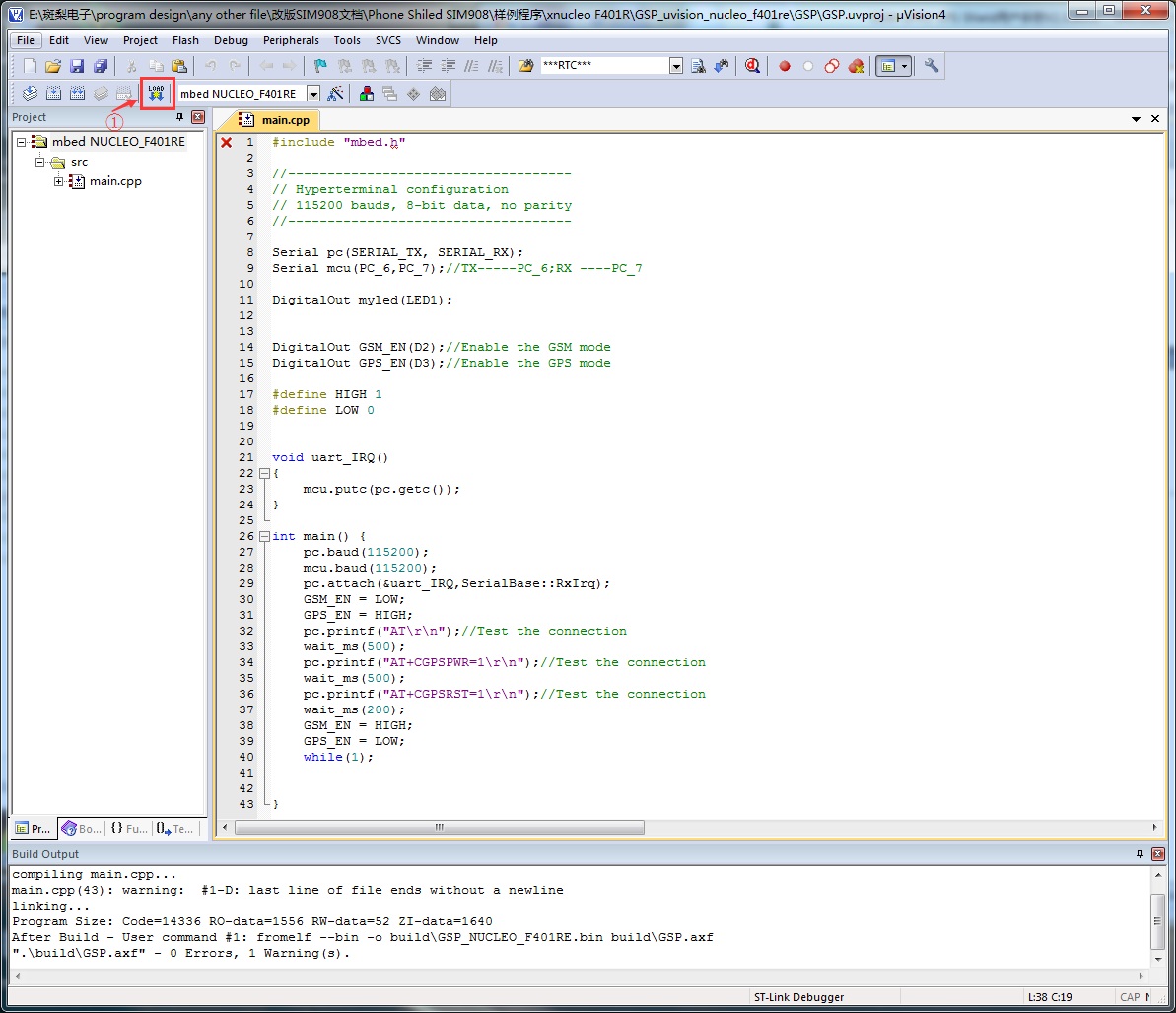Open the Target Options magic wand icon
Image resolution: width=1176 pixels, height=1013 pixels.
(335, 93)
